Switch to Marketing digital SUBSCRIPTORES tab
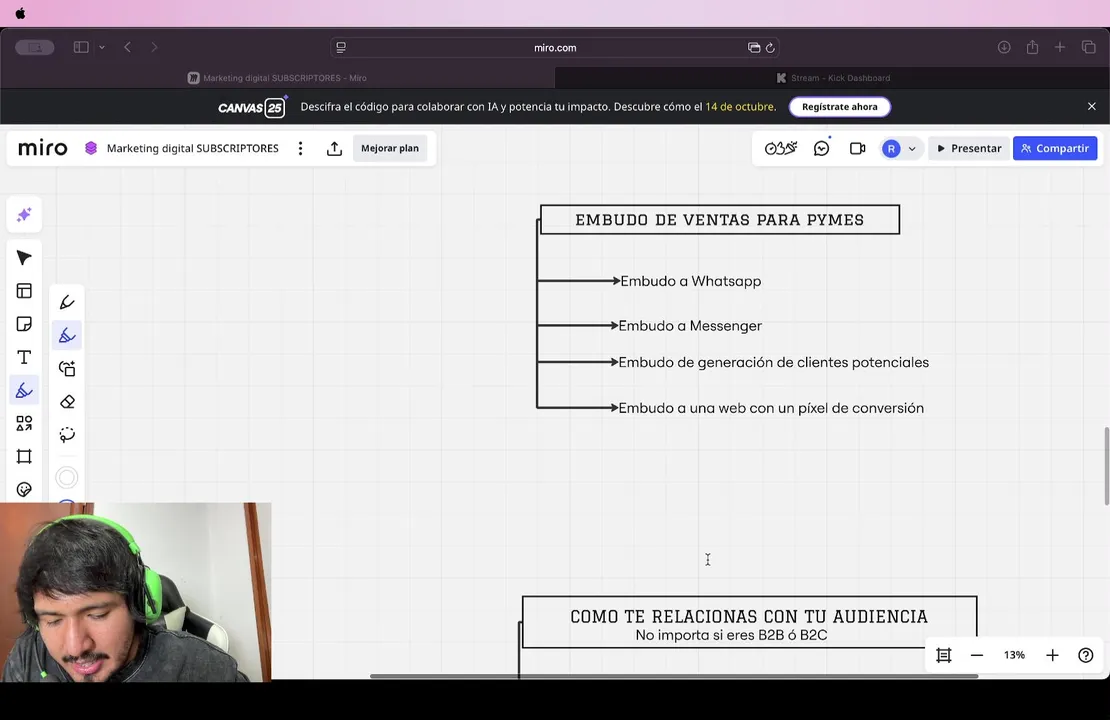1110x720 pixels. (278, 78)
